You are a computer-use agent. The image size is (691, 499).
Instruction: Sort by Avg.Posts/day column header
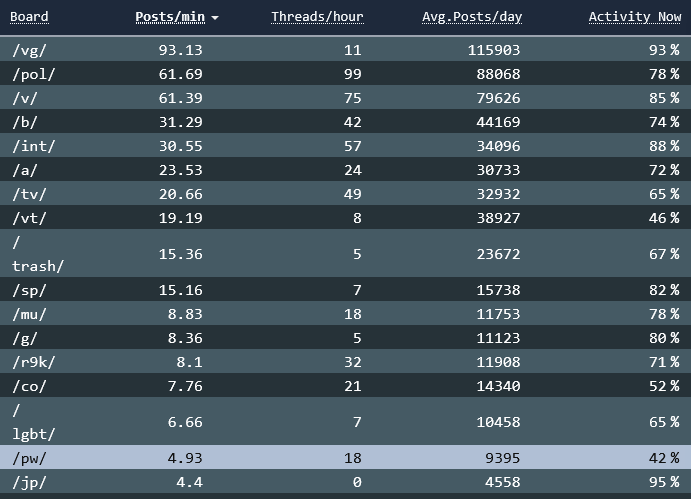click(472, 17)
